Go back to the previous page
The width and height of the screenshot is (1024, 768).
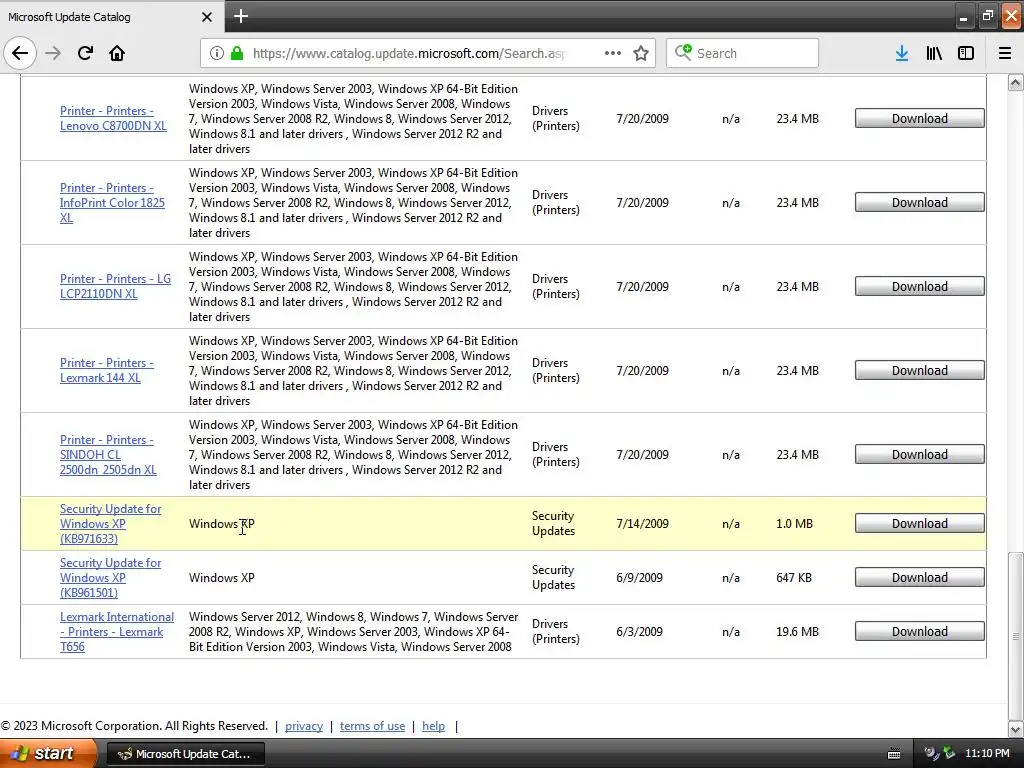coord(20,53)
